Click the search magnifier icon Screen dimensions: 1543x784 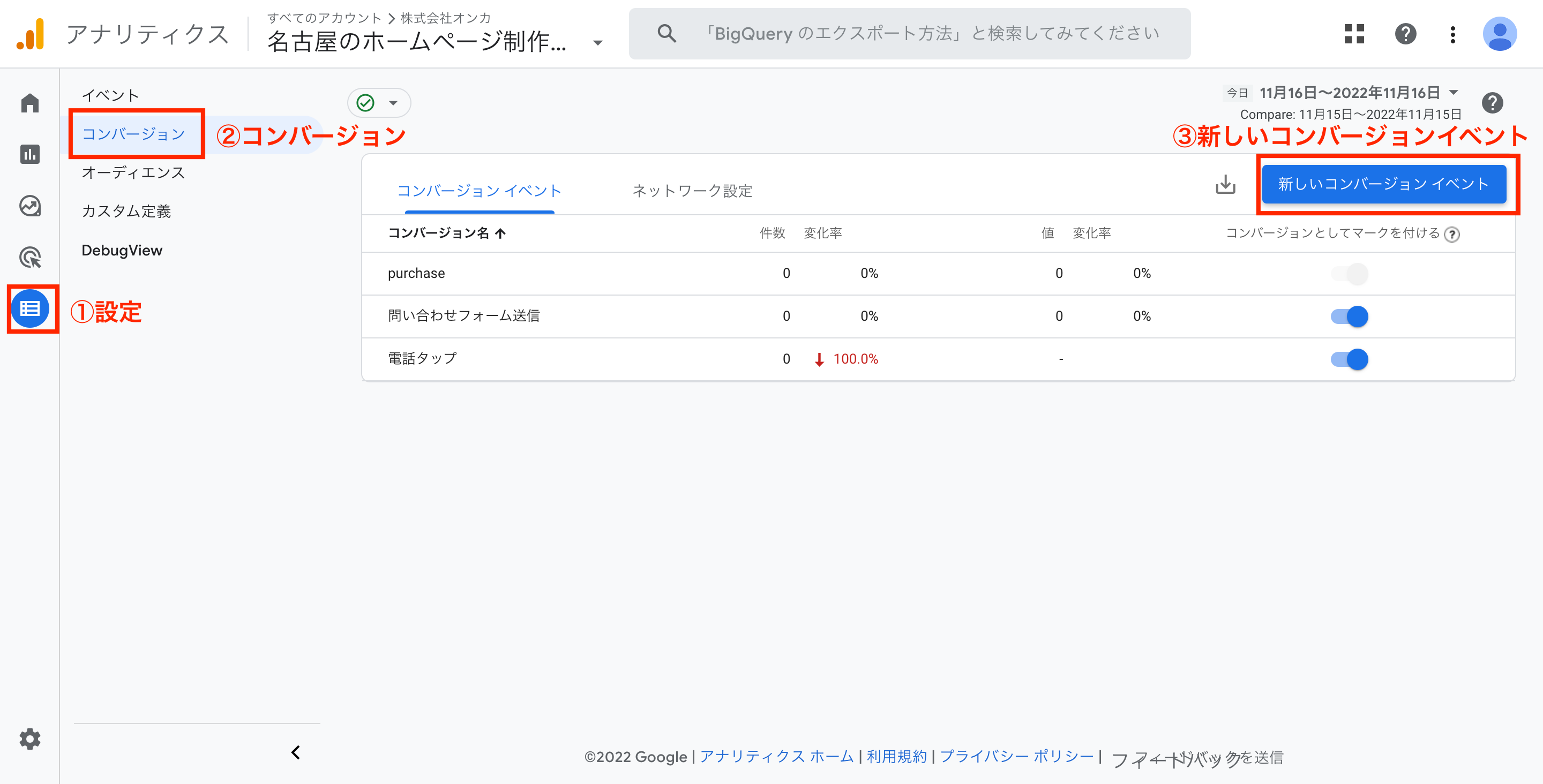point(666,34)
